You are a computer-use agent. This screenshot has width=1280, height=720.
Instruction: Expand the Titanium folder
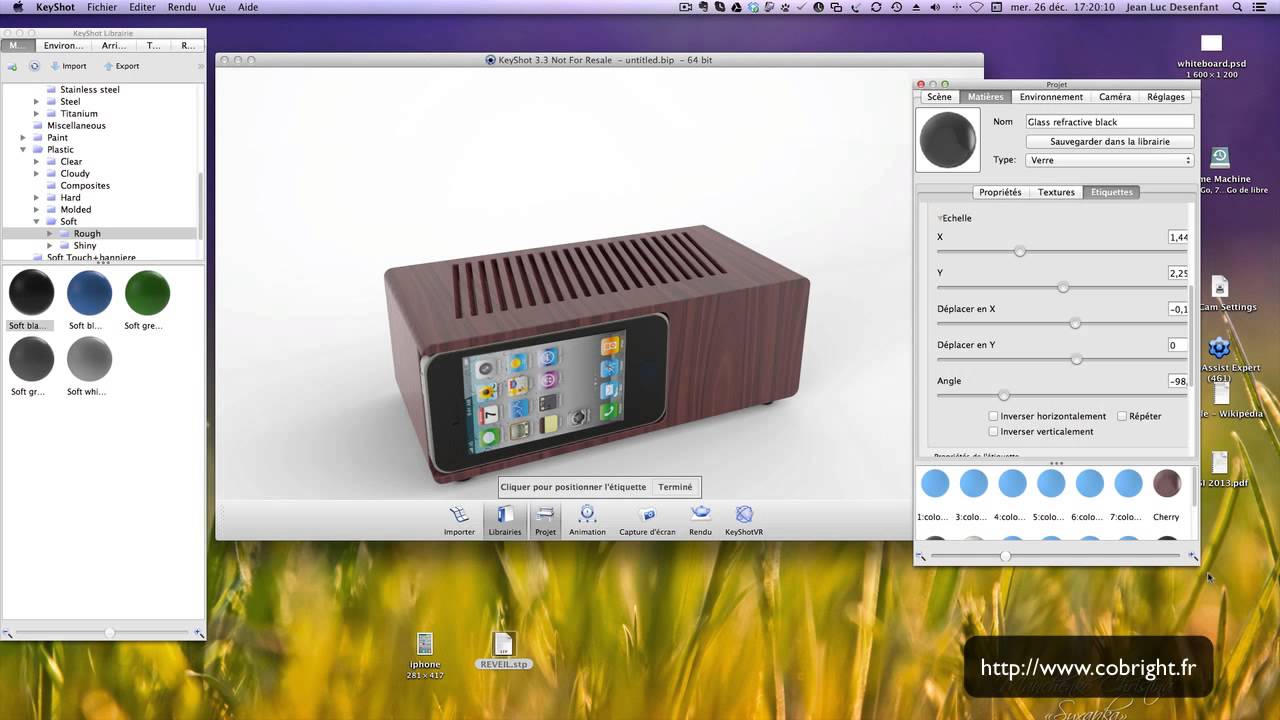click(37, 114)
